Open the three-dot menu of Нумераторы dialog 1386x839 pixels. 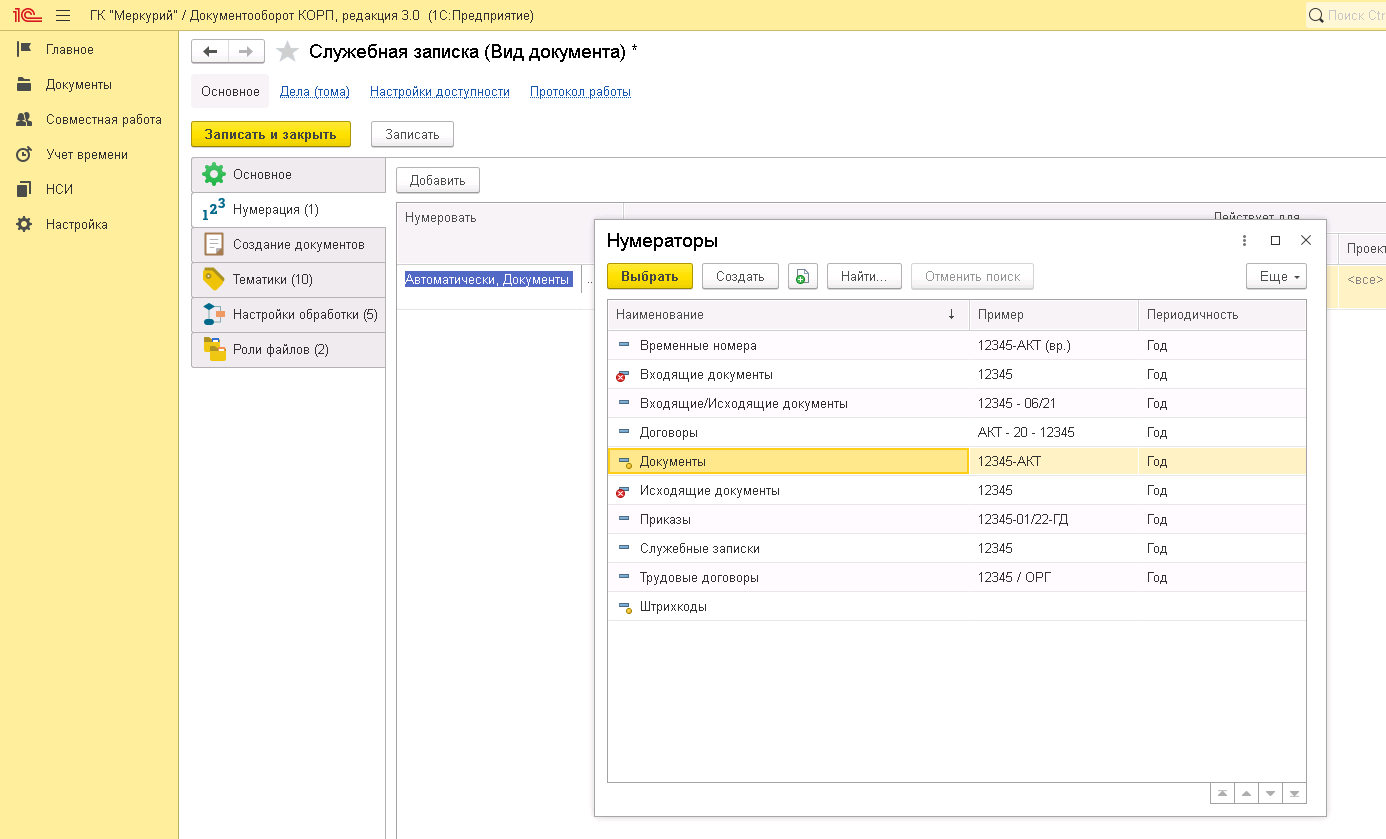point(1245,241)
